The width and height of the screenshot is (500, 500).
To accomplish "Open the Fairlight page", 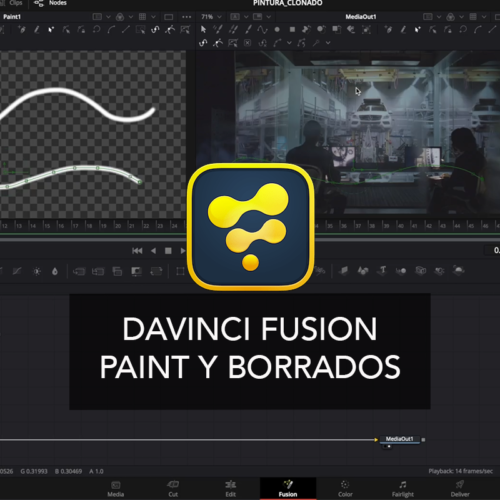I will pos(403,489).
